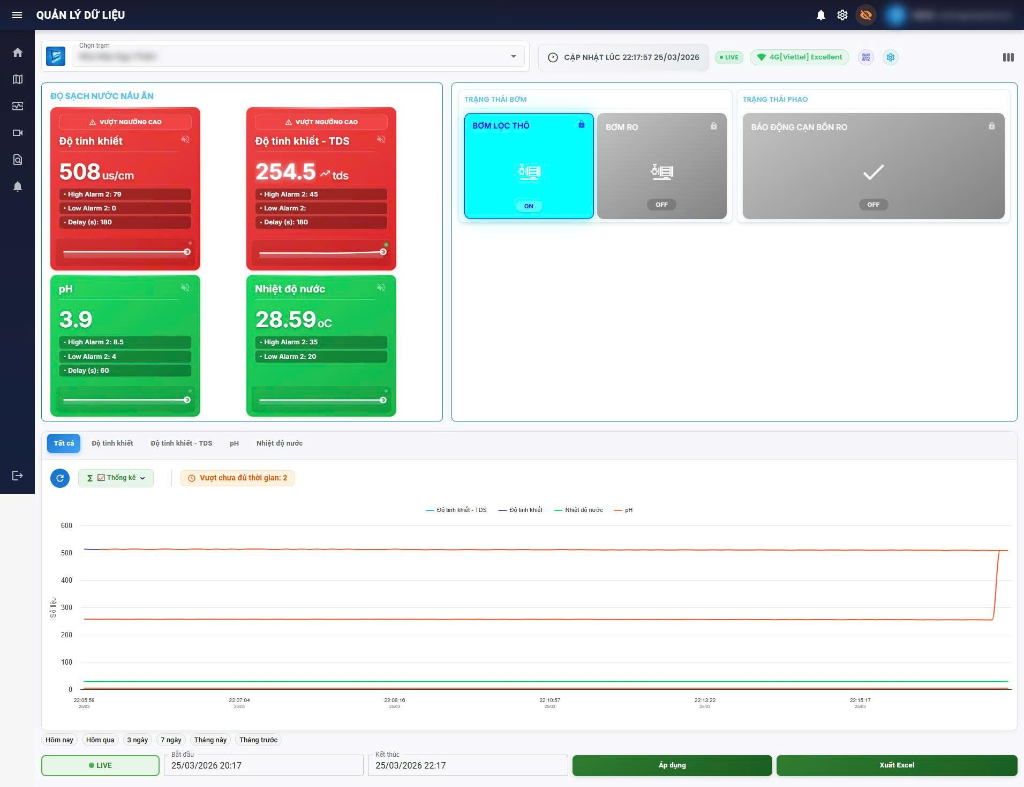Mute the pH card alarm sound

[185, 288]
